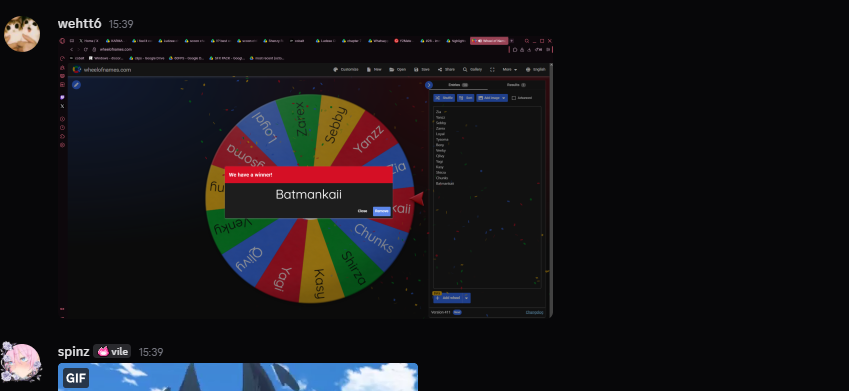This screenshot has width=849, height=391.
Task: Click the Loyal wheel slice
Action: coord(266,127)
